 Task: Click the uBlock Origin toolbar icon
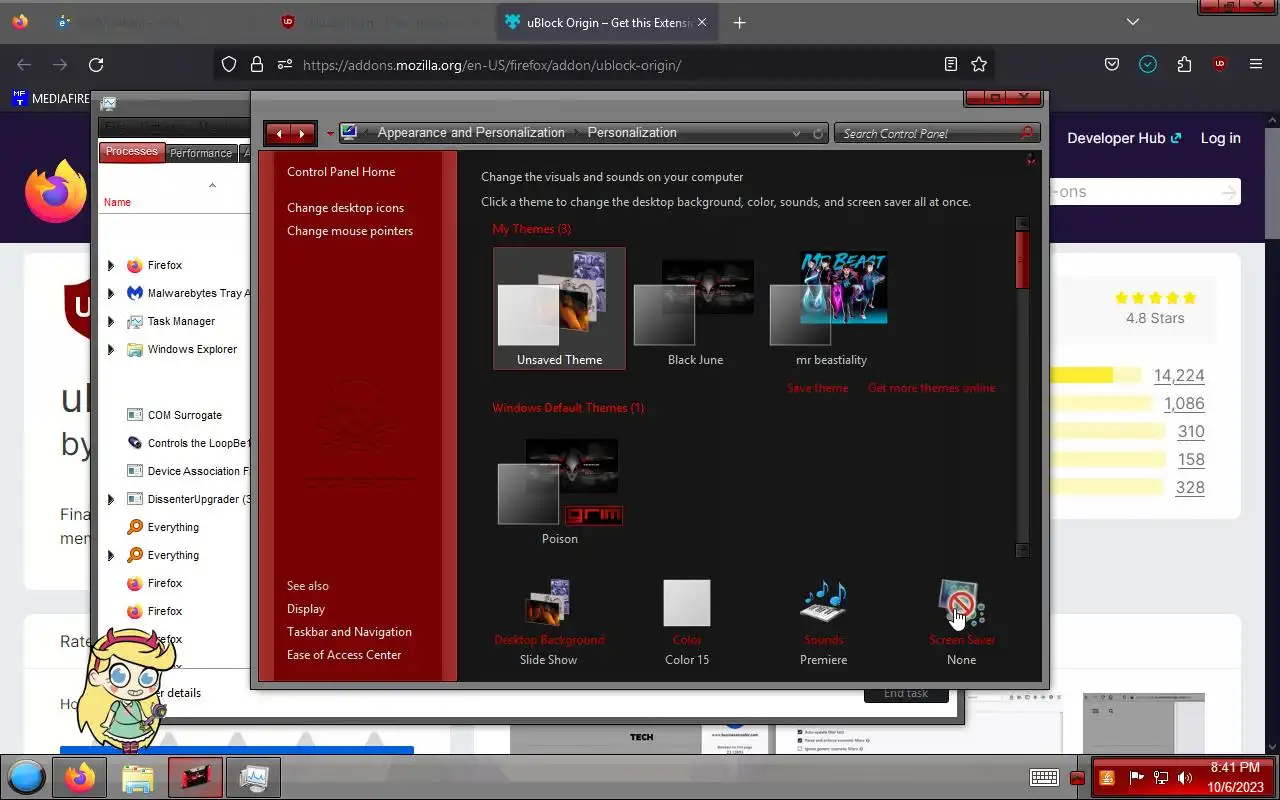(x=1219, y=65)
